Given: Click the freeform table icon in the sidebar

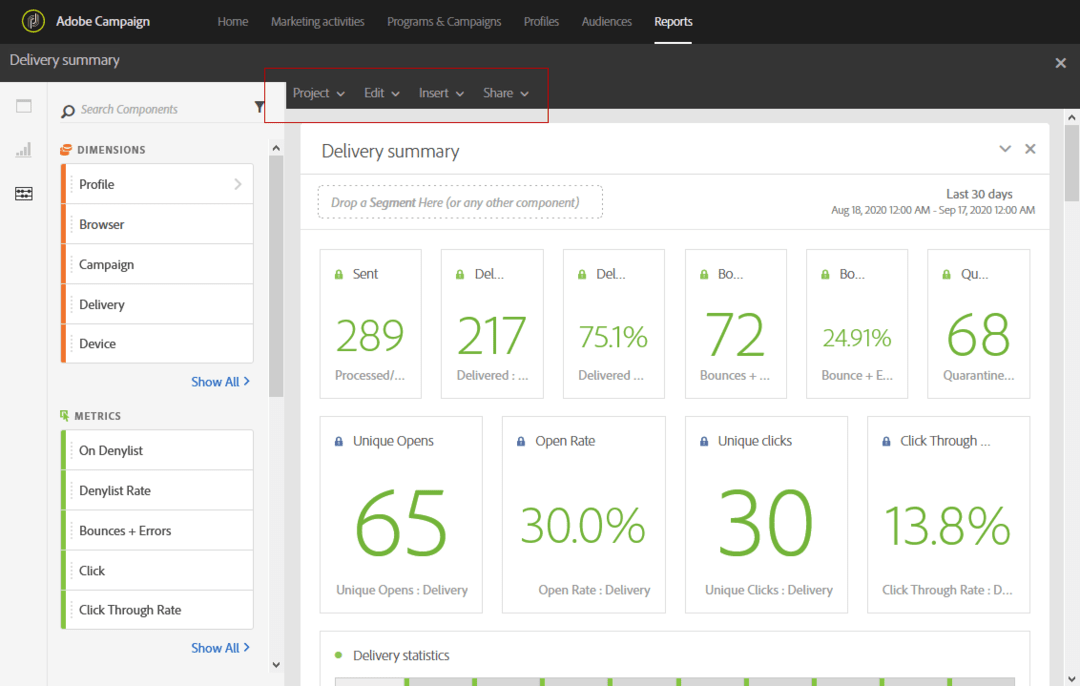Looking at the screenshot, I should tap(23, 193).
